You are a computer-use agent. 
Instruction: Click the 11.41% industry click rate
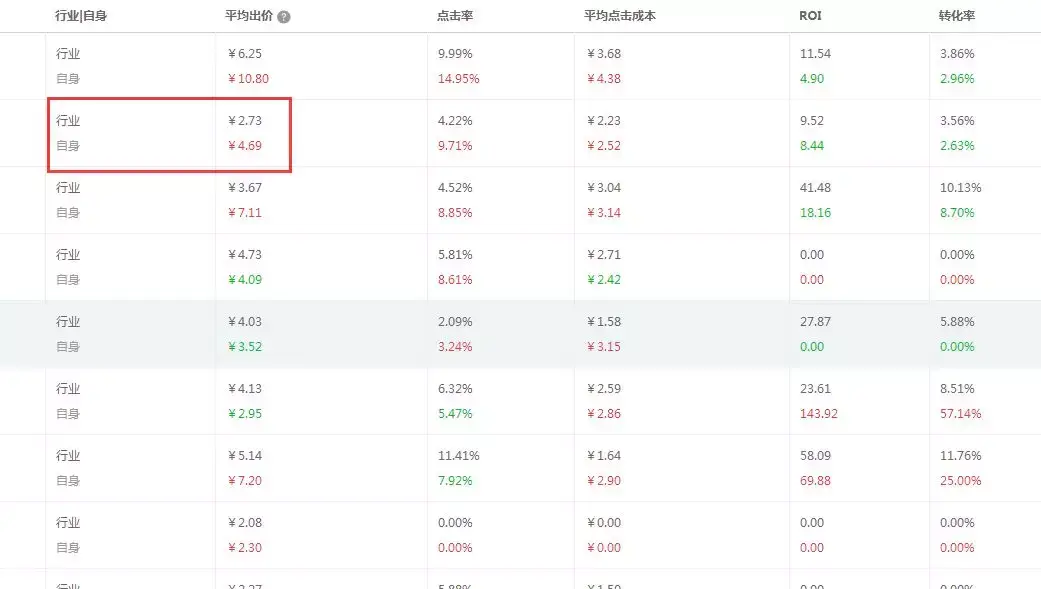coord(458,456)
